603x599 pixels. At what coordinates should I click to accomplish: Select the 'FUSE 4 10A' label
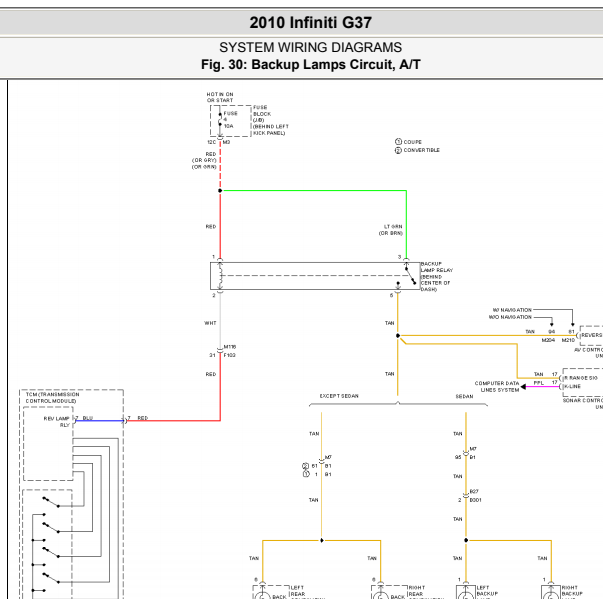230,120
